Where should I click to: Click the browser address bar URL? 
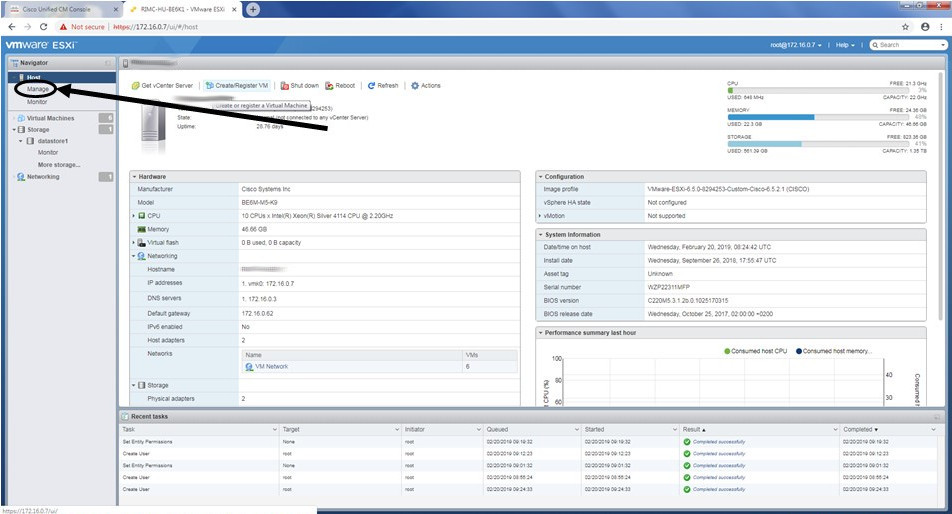155,27
